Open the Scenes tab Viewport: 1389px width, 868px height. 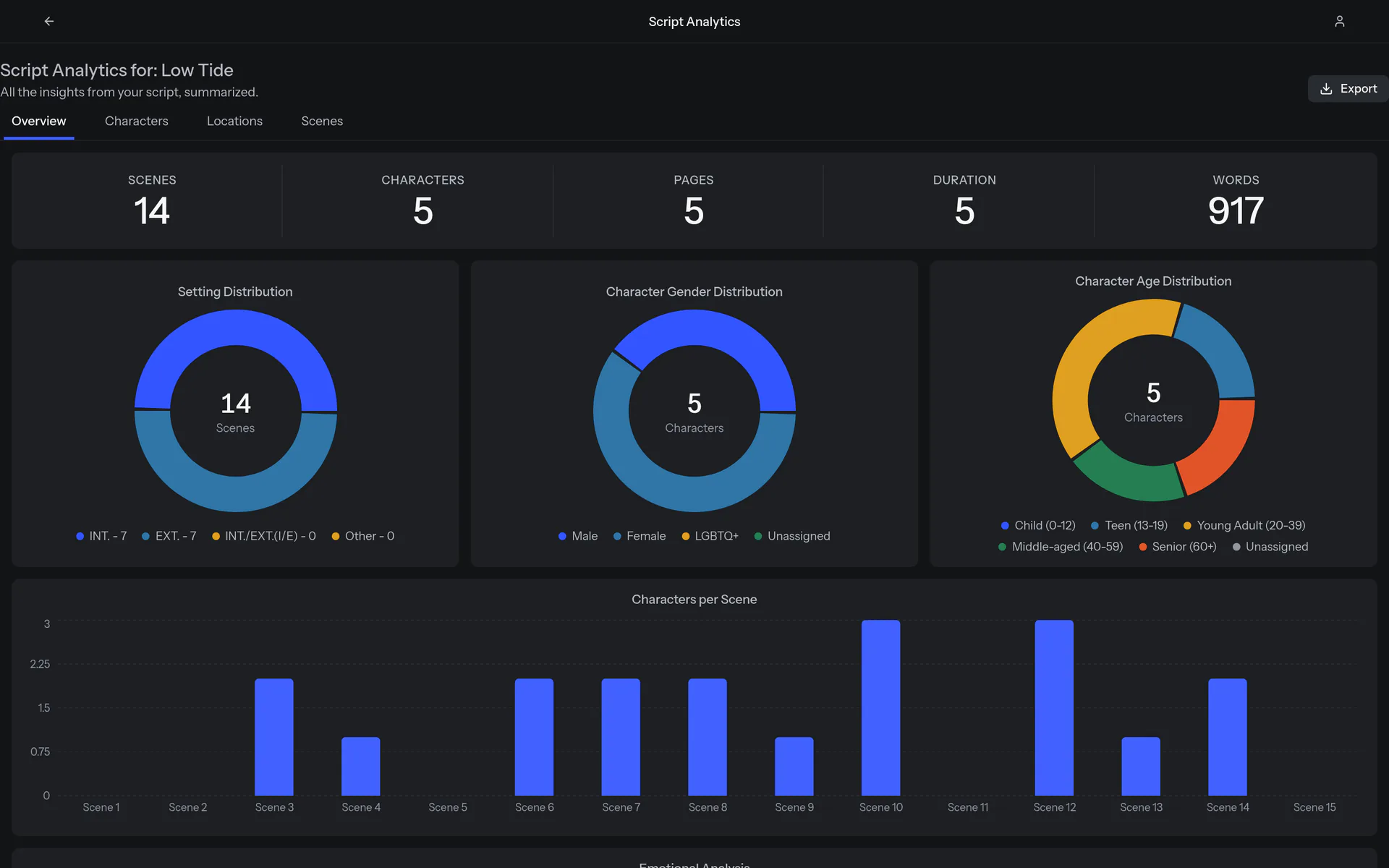click(322, 122)
